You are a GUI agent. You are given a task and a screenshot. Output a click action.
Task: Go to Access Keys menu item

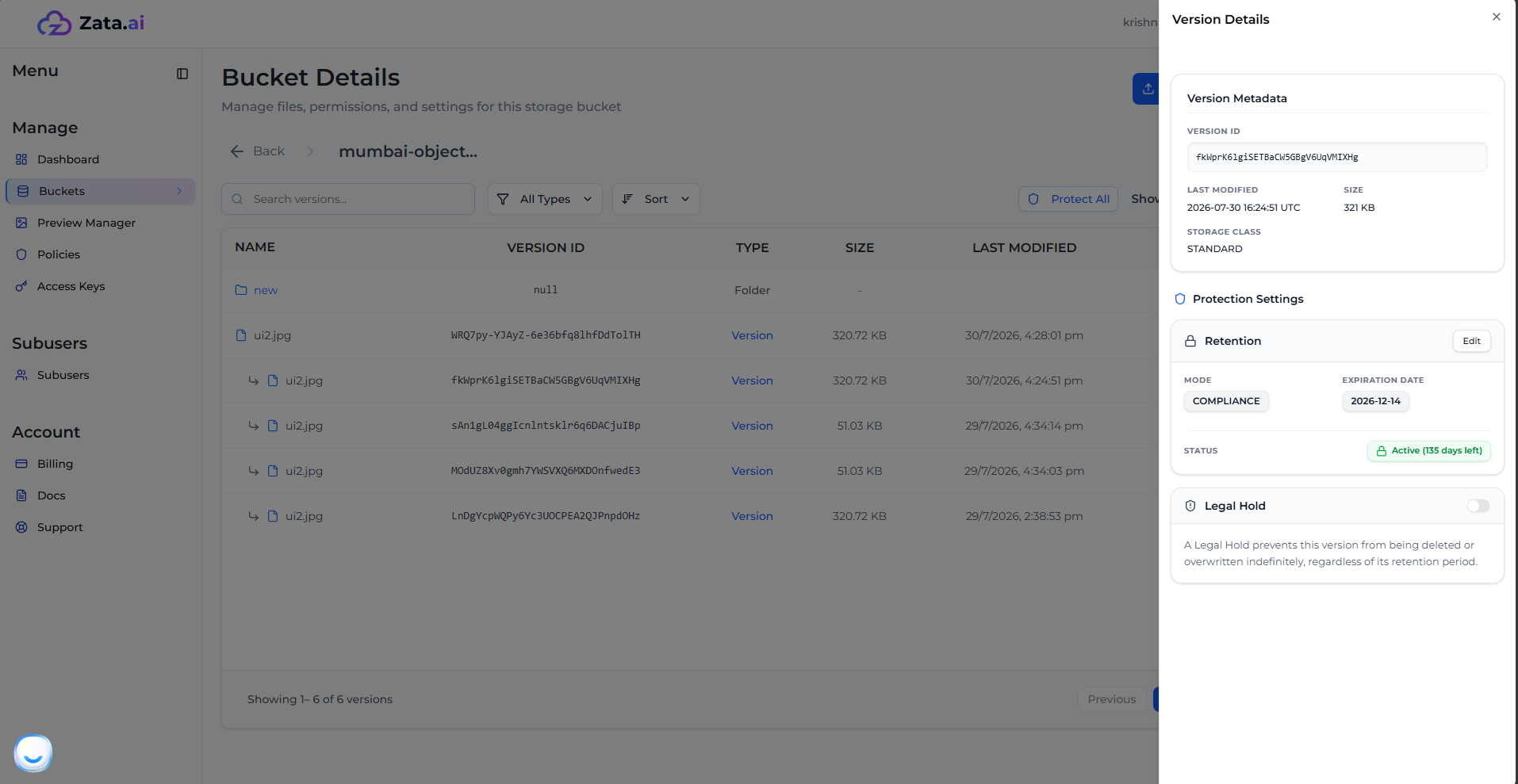click(x=71, y=286)
